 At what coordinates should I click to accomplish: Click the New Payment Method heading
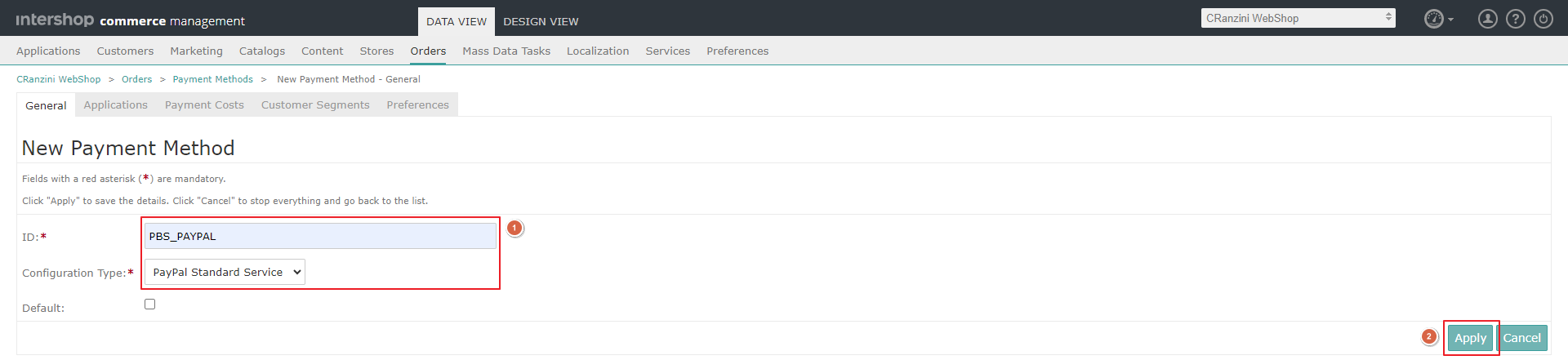click(128, 148)
